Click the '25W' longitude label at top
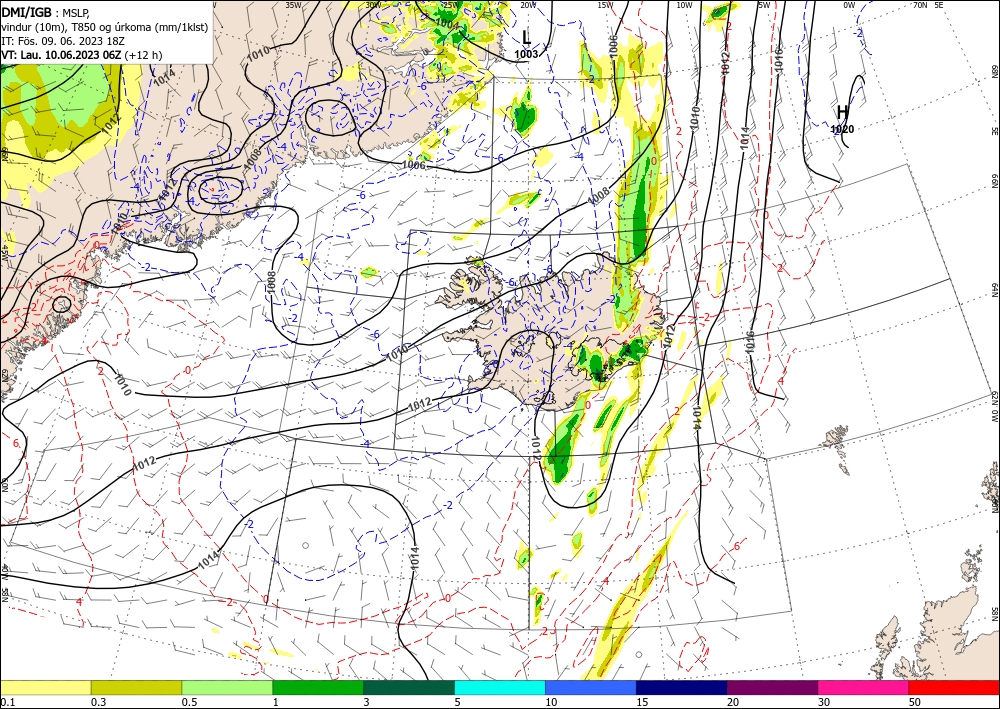Image resolution: width=1000 pixels, height=709 pixels. click(x=451, y=5)
